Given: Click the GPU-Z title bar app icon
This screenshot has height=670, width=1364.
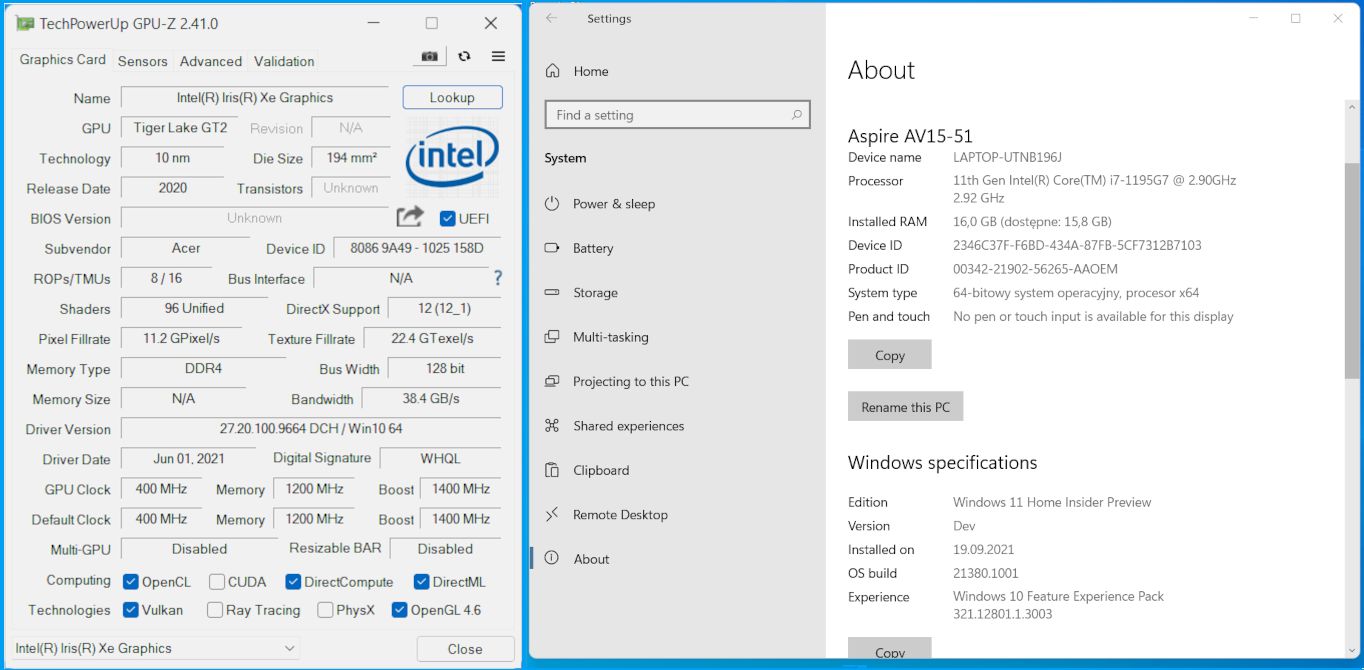Looking at the screenshot, I should pos(25,23).
